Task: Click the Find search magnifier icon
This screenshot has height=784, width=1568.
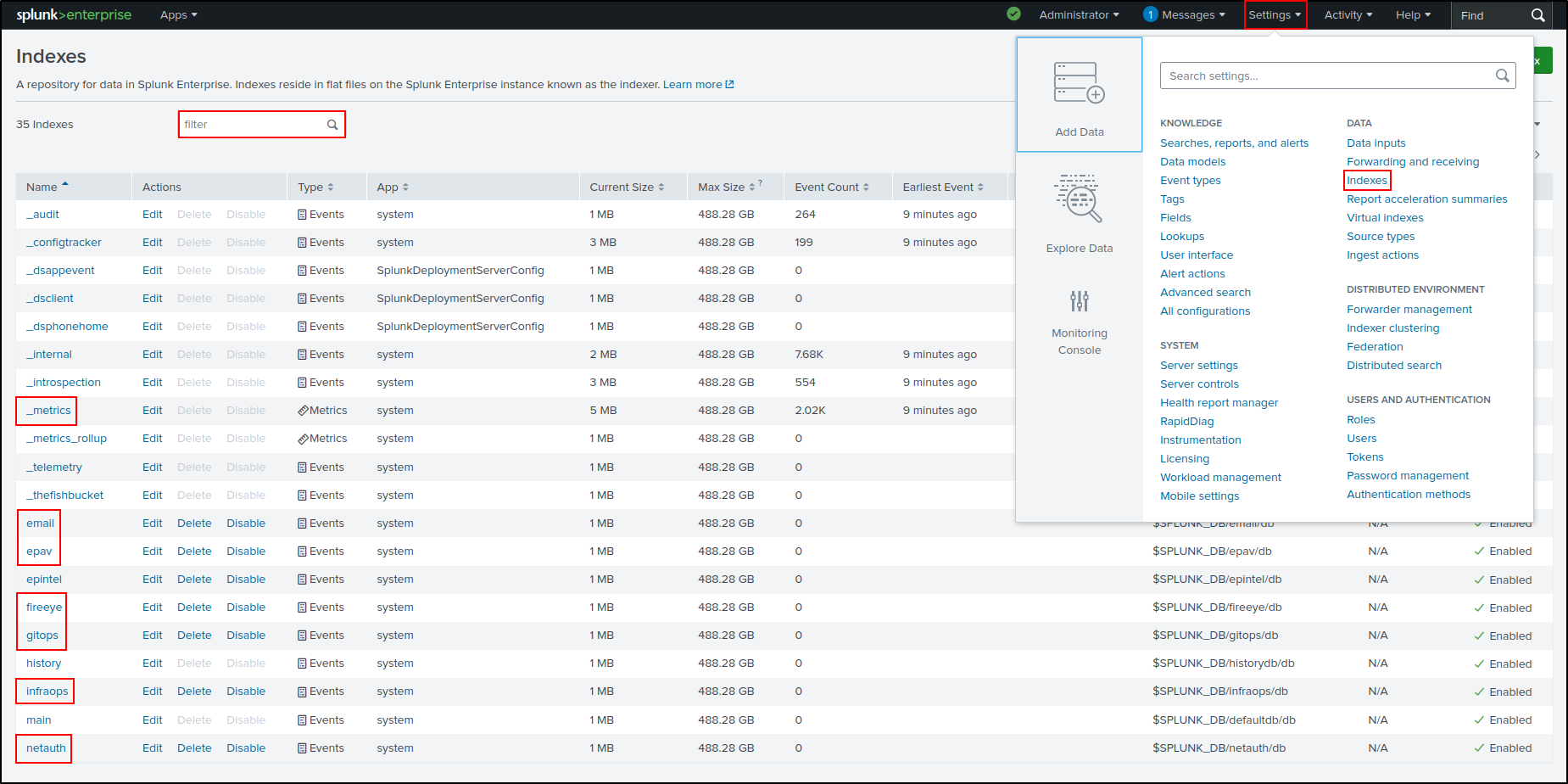Action: click(x=1537, y=14)
